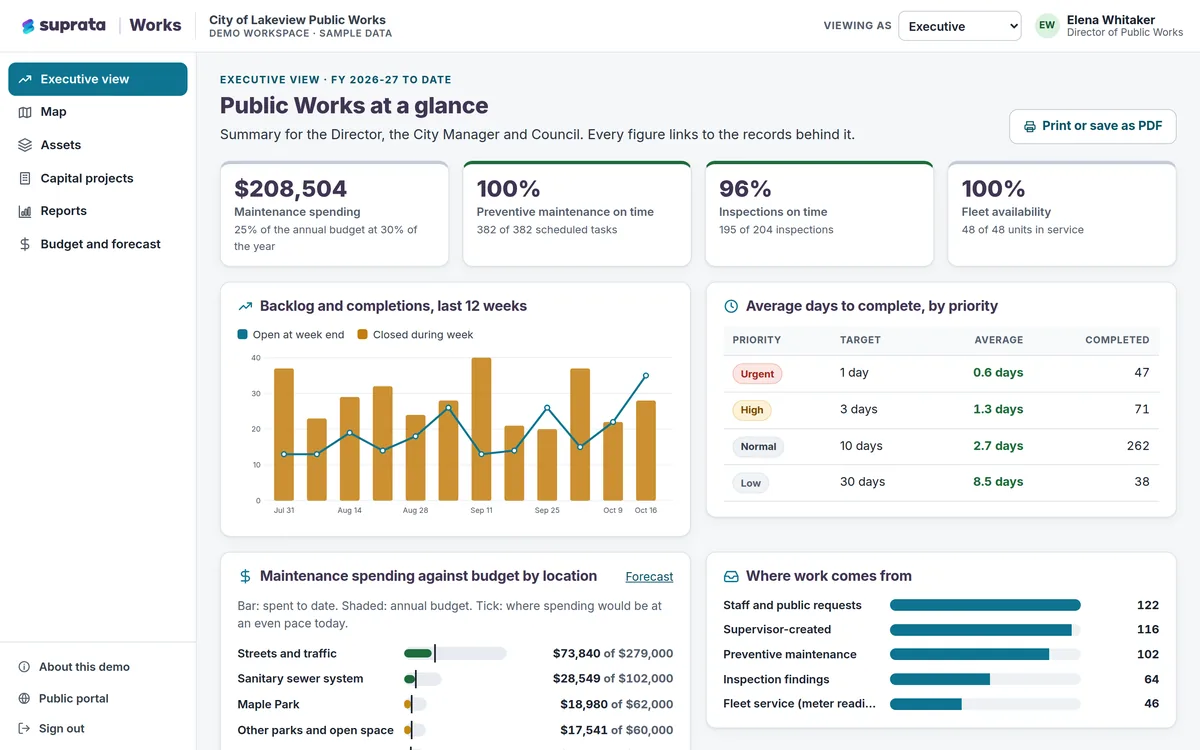The height and width of the screenshot is (750, 1200).
Task: Open the $208,504 Maintenance spending card
Action: 334,214
